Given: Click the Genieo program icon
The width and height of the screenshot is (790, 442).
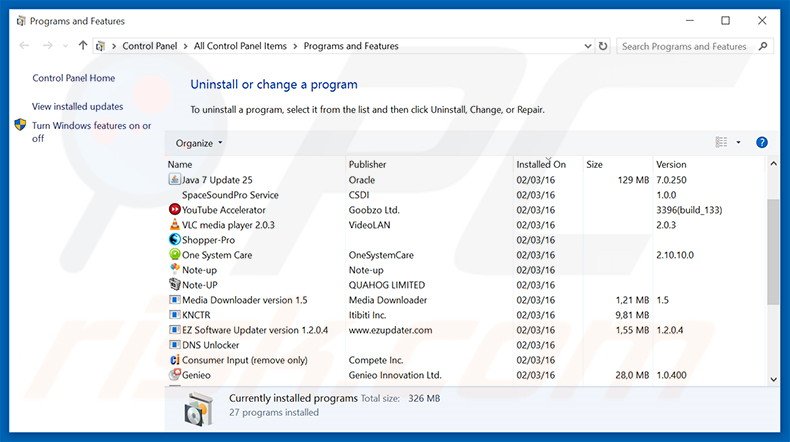Looking at the screenshot, I should 174,374.
